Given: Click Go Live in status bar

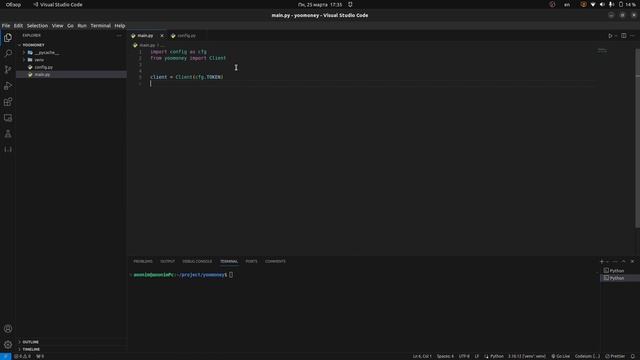Looking at the screenshot, I should click(560, 356).
